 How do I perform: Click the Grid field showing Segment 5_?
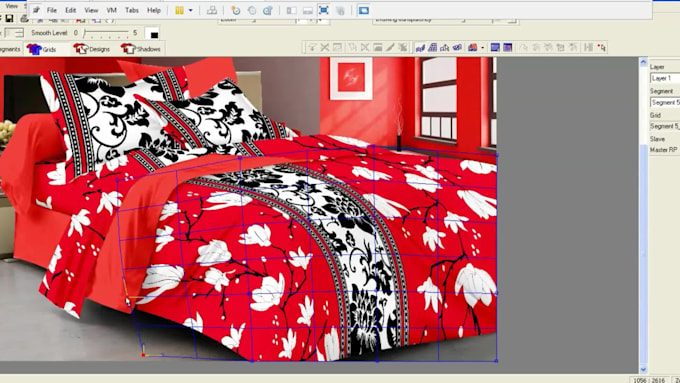click(665, 126)
